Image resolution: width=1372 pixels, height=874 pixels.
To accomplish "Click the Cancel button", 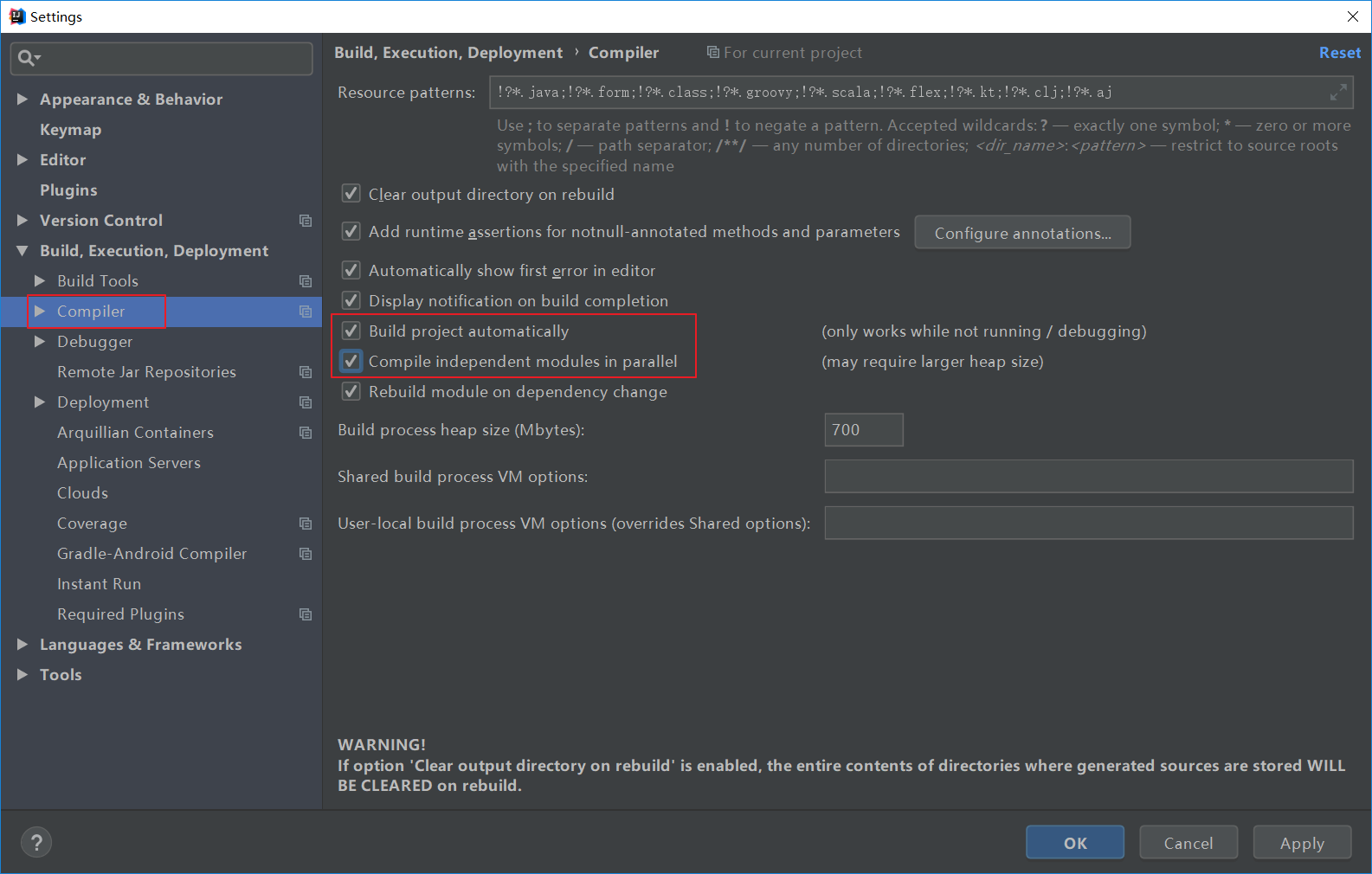I will coord(1188,842).
